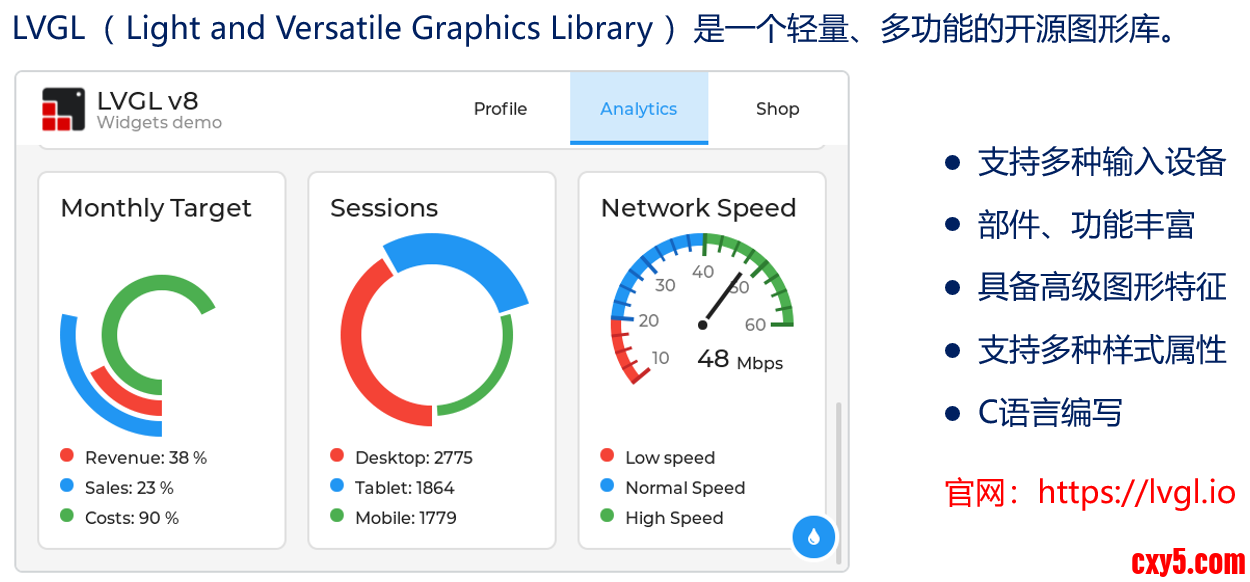Image resolution: width=1250 pixels, height=582 pixels.
Task: Click the blue Tablet legend dot
Action: point(337,486)
